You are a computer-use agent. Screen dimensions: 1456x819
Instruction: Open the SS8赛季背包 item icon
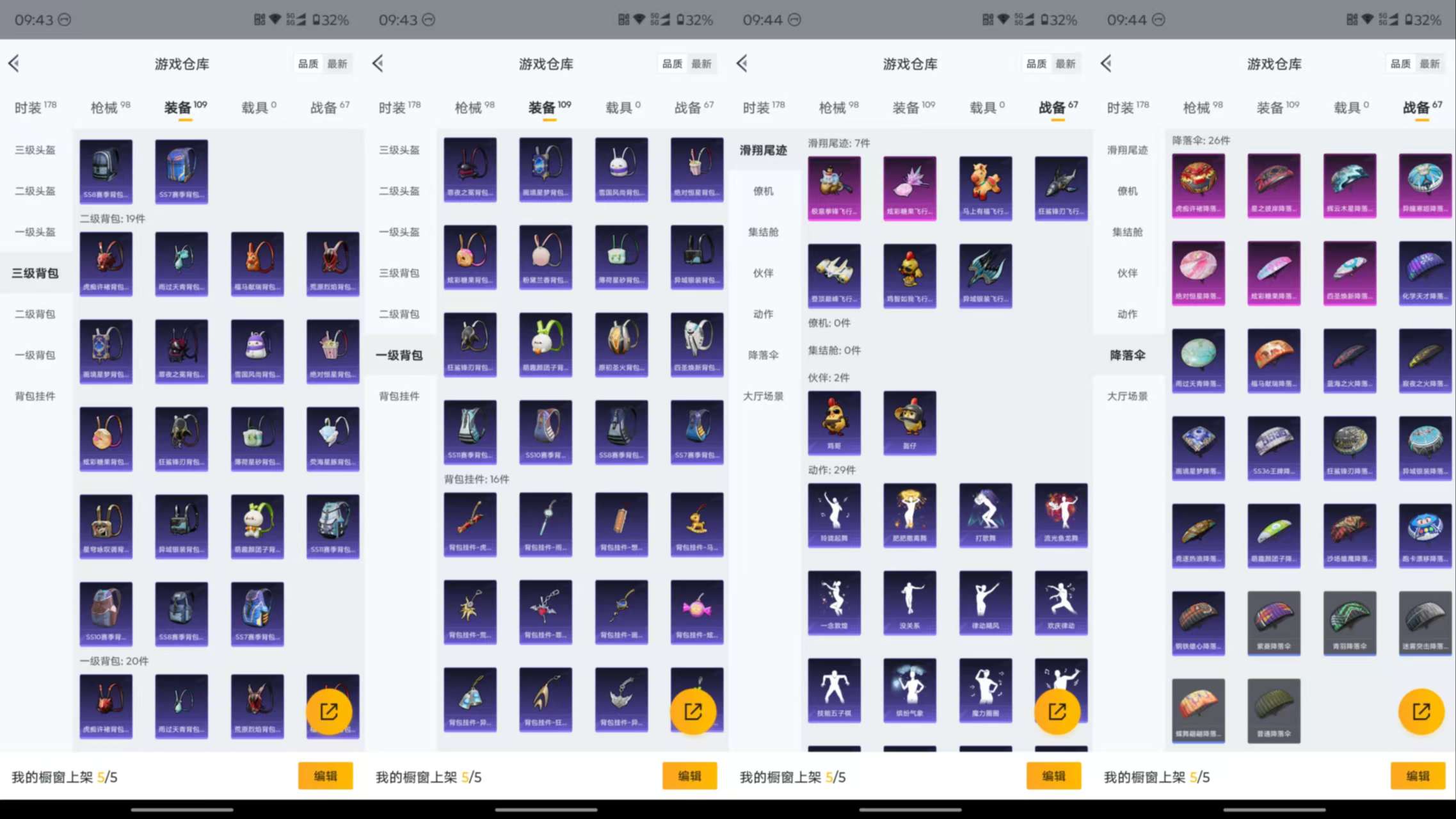click(106, 171)
